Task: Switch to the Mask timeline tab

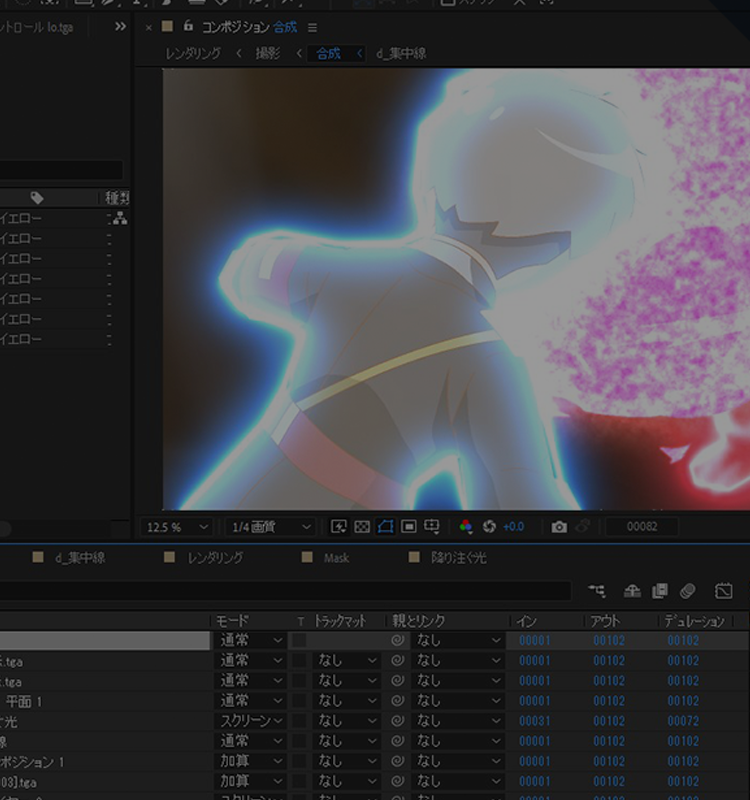Action: [x=336, y=558]
